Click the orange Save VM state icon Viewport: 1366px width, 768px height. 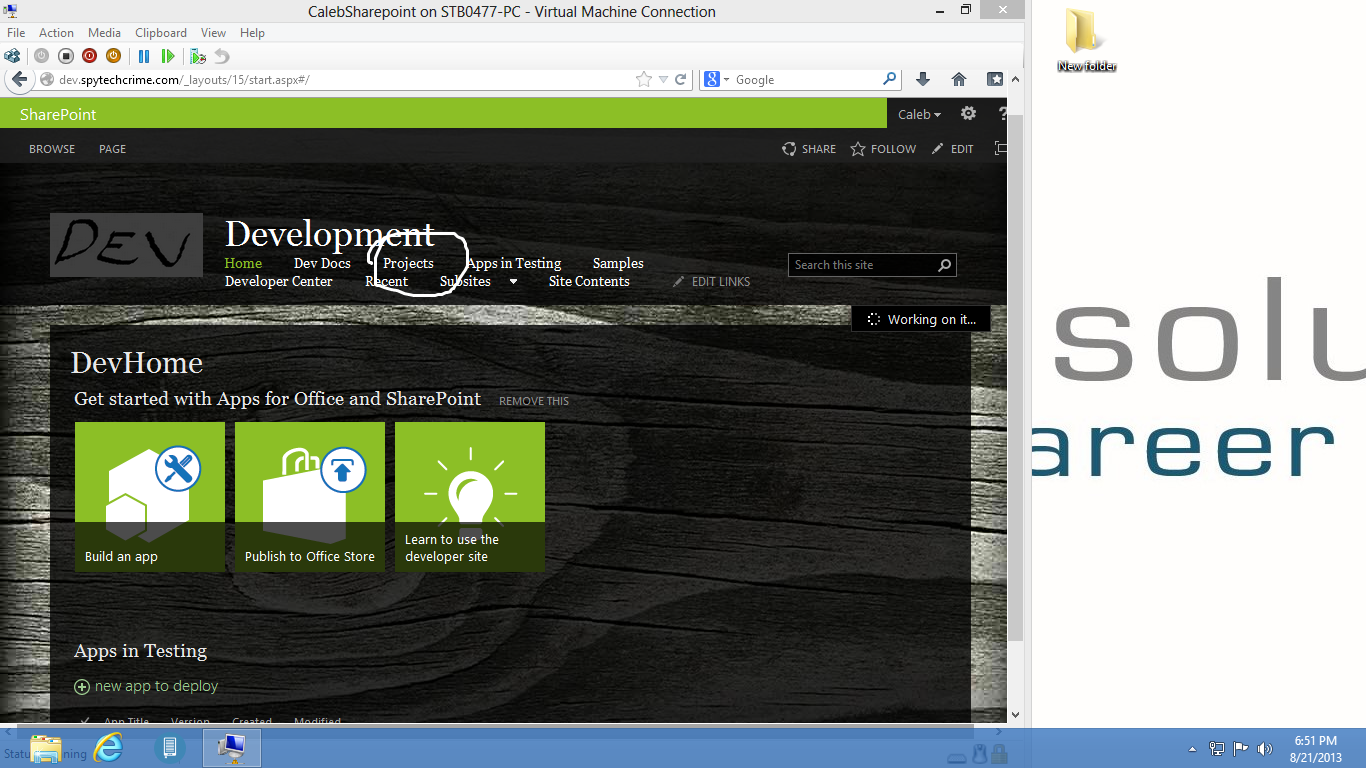click(x=113, y=56)
